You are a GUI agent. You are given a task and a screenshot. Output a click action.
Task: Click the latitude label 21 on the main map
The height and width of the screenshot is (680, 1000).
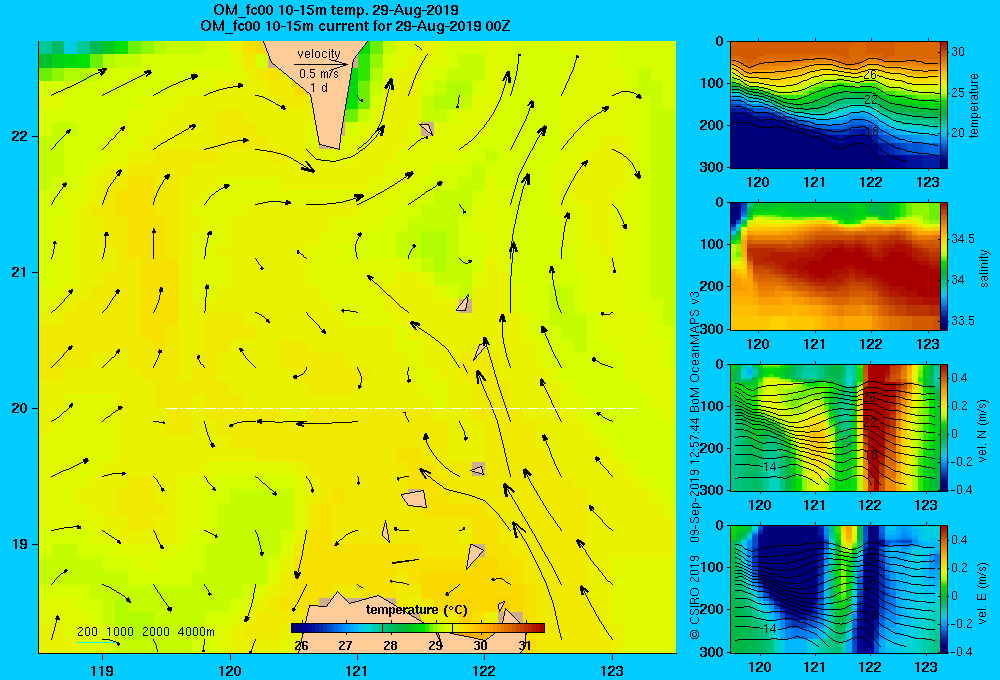click(x=19, y=272)
